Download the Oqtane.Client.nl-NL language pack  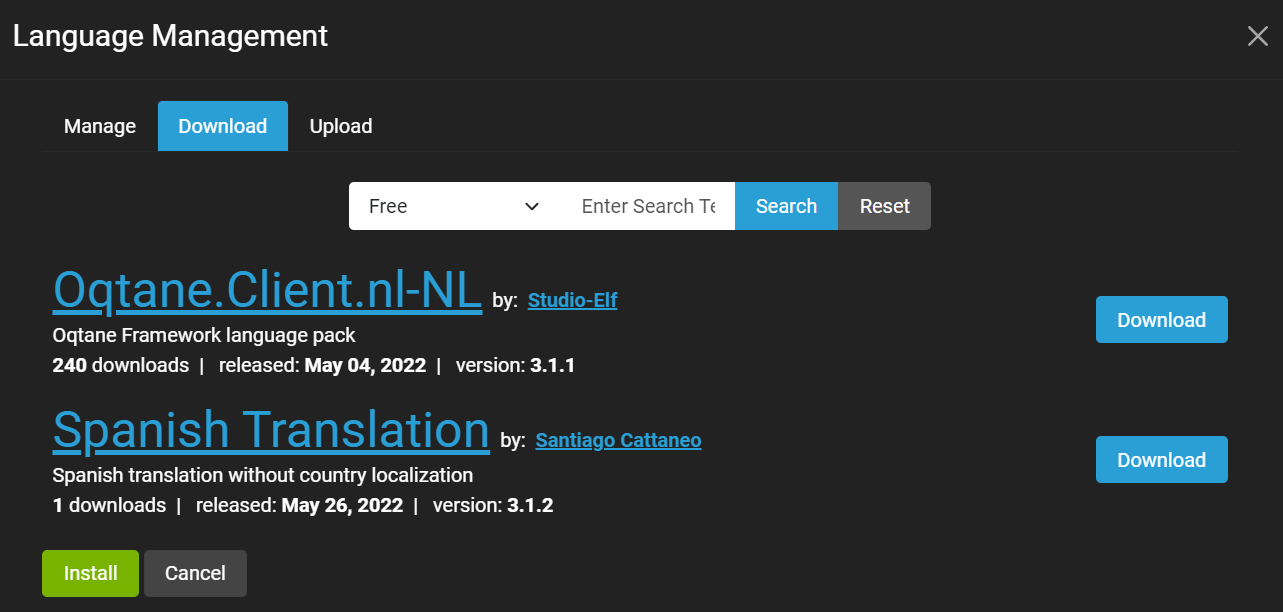tap(1161, 320)
